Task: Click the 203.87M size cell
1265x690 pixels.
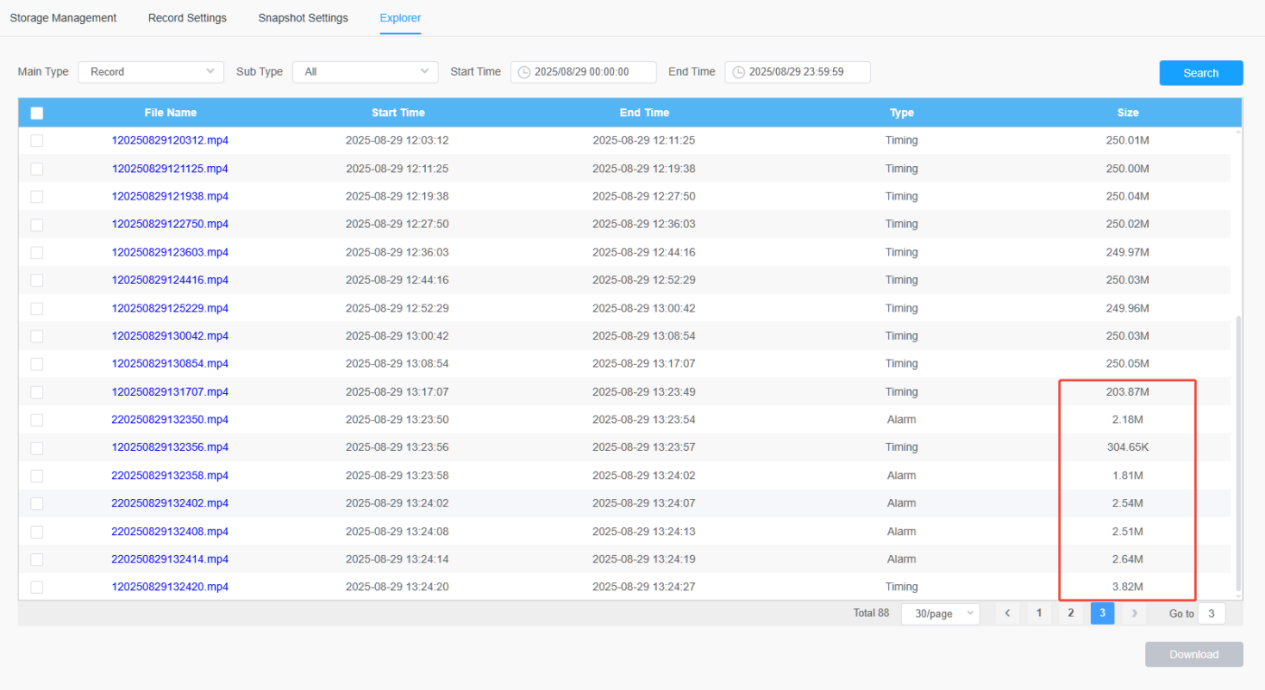Action: click(x=1128, y=392)
